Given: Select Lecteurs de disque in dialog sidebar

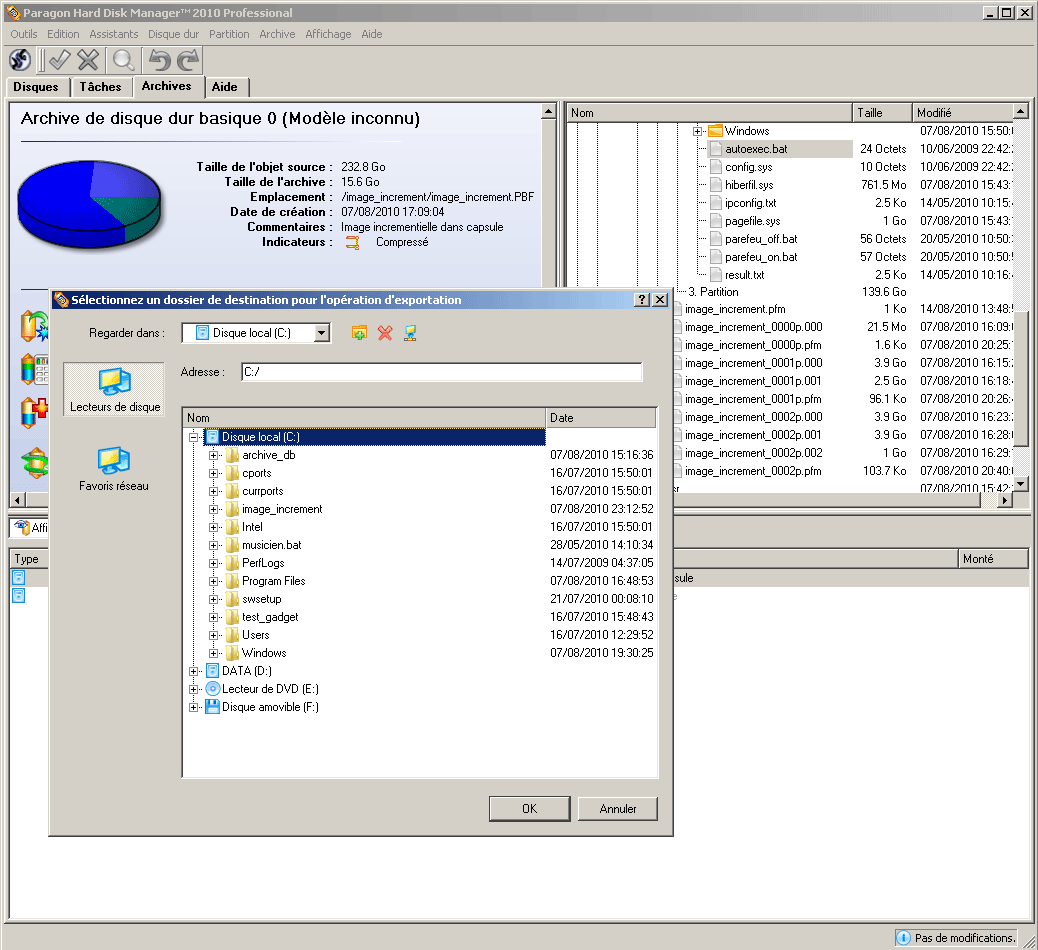Looking at the screenshot, I should click(114, 389).
